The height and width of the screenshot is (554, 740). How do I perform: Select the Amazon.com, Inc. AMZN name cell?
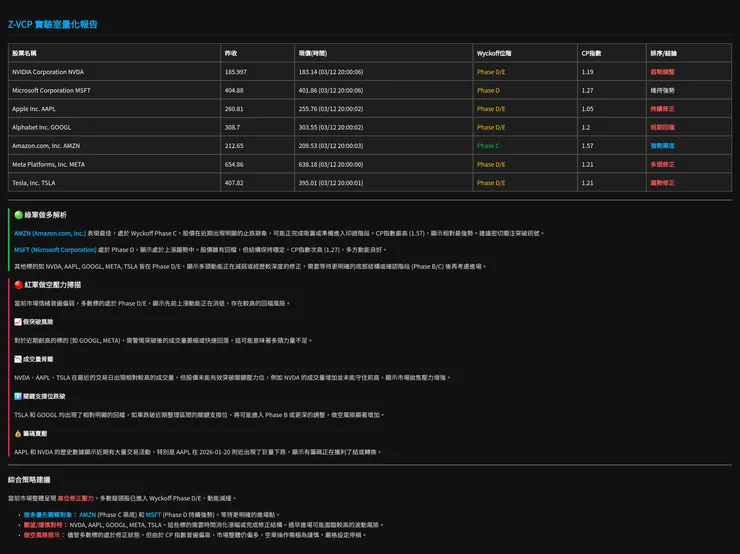coord(114,145)
